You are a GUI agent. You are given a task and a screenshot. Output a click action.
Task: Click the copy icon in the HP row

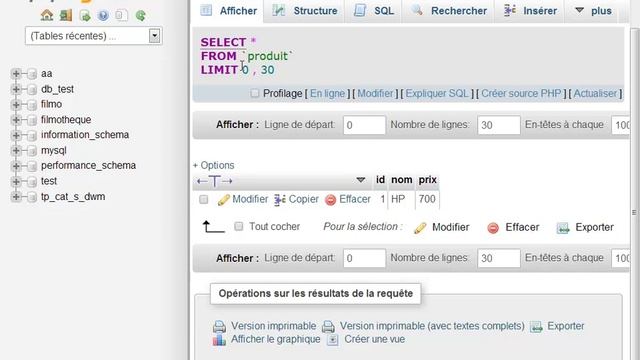click(280, 200)
